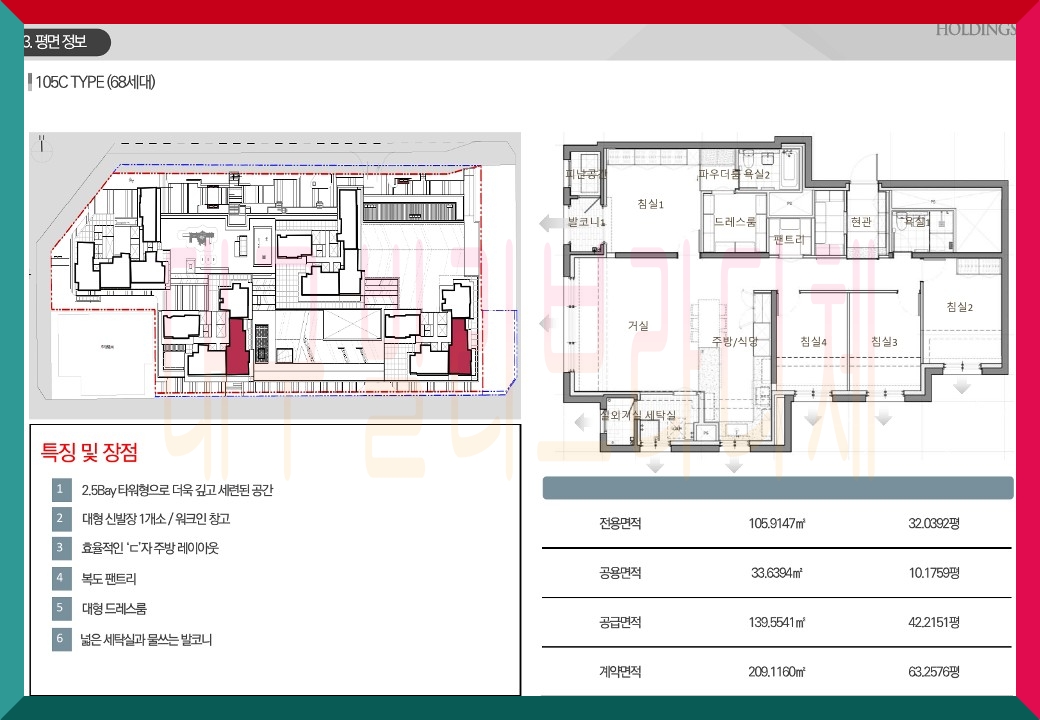Click the '63.2576평' value
The width and height of the screenshot is (1040, 720).
pyautogui.click(x=934, y=672)
